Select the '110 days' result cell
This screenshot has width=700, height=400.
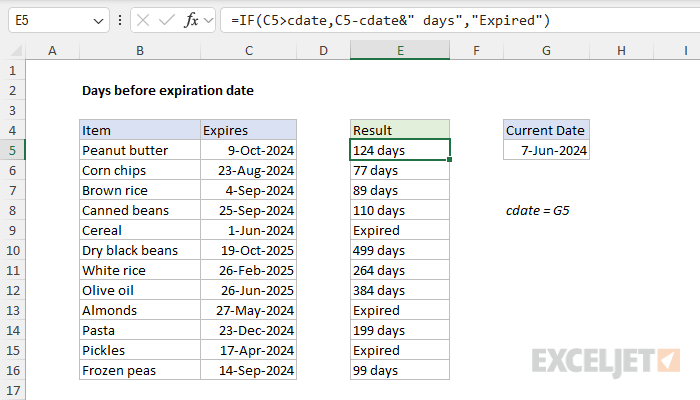tap(400, 210)
